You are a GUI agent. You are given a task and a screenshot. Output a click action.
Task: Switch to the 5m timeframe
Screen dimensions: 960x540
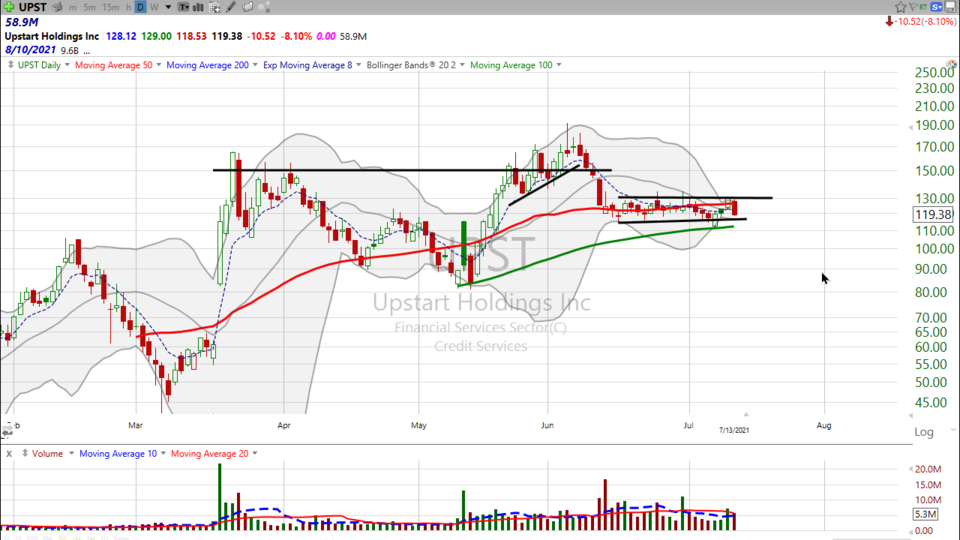tap(89, 7)
